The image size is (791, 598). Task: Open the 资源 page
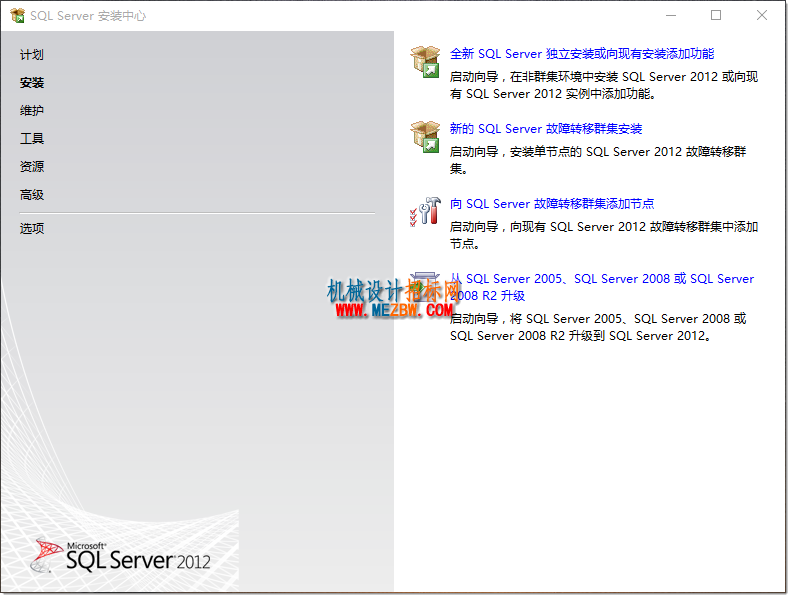(x=32, y=167)
